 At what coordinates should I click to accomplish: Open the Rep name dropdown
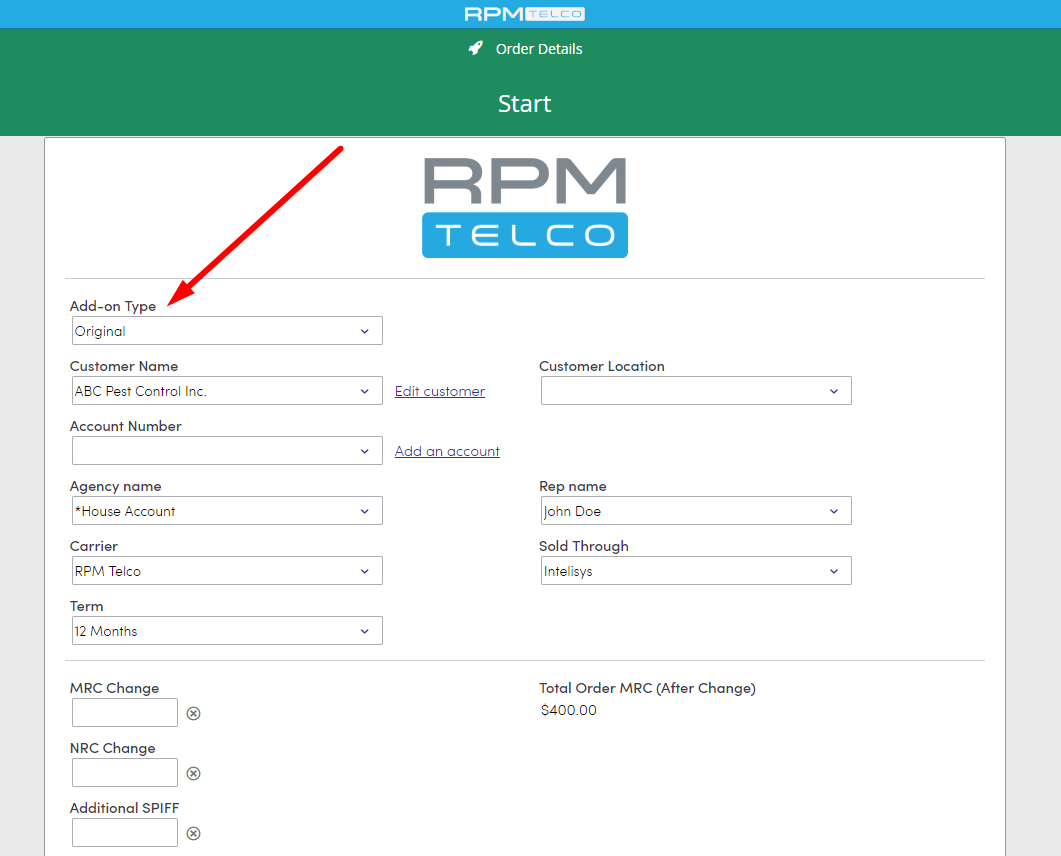point(696,511)
